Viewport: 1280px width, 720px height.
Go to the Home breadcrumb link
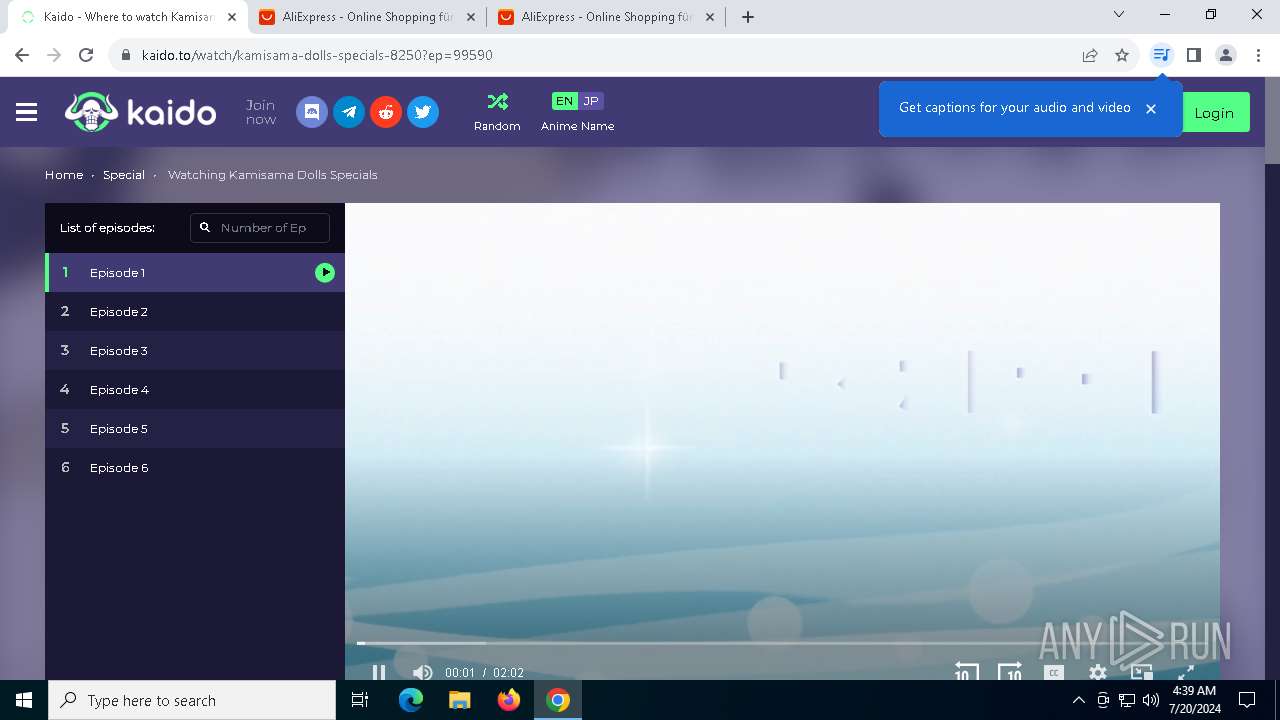(x=64, y=174)
